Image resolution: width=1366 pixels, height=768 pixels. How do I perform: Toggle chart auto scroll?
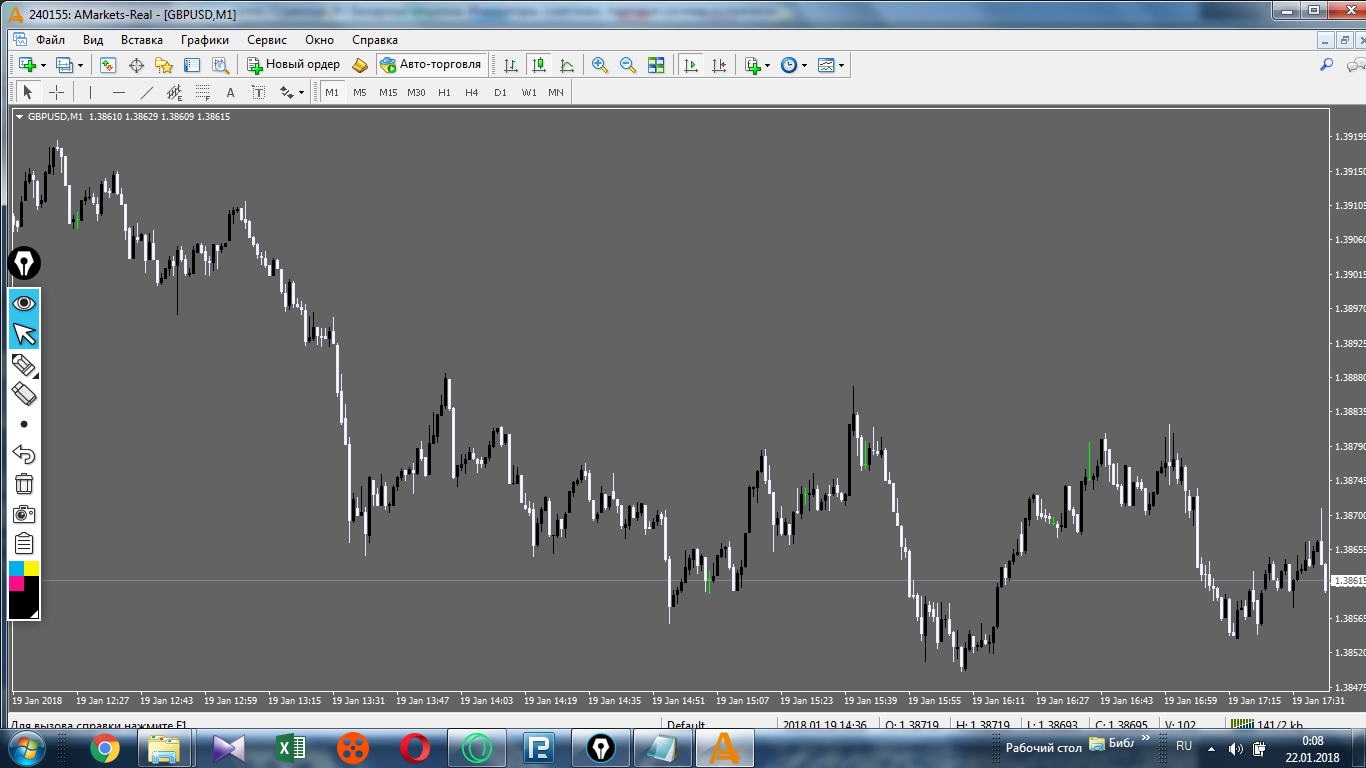pyautogui.click(x=690, y=65)
